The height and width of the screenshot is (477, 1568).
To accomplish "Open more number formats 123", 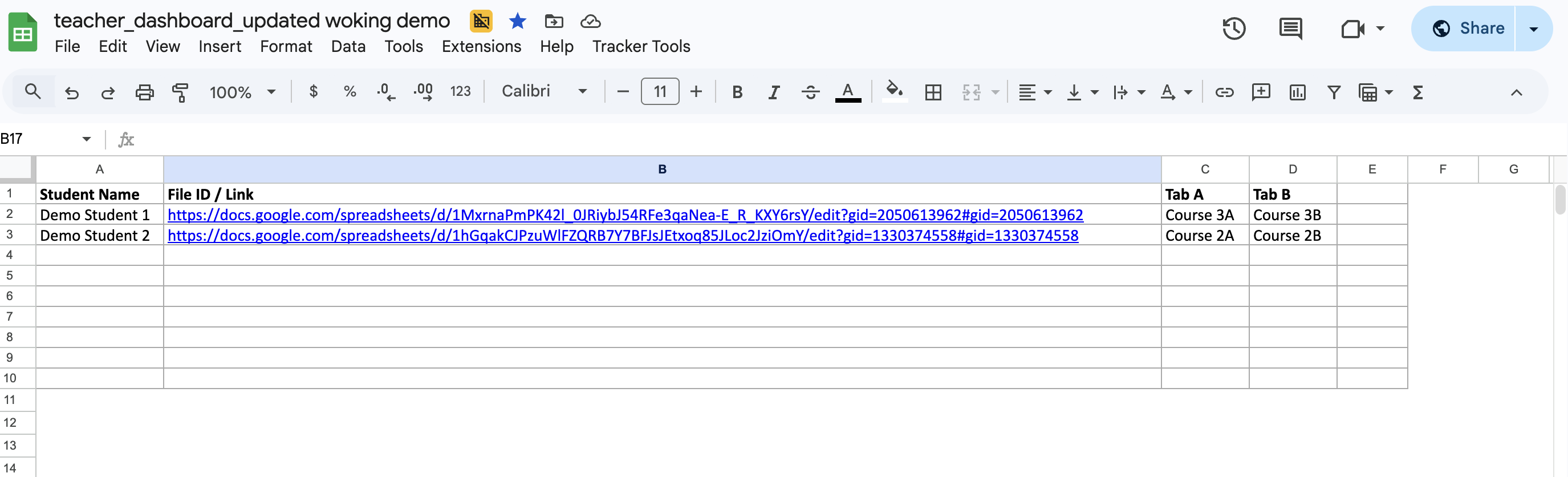I will pyautogui.click(x=460, y=91).
